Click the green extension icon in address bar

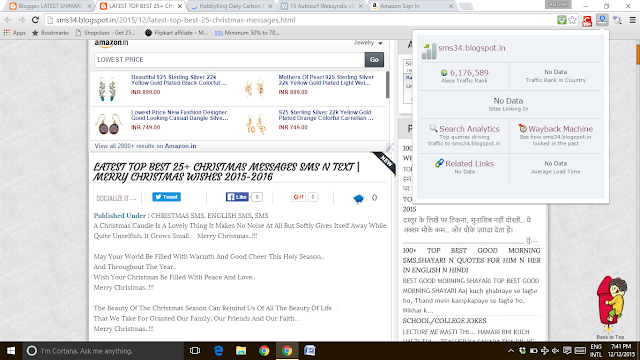[x=562, y=20]
